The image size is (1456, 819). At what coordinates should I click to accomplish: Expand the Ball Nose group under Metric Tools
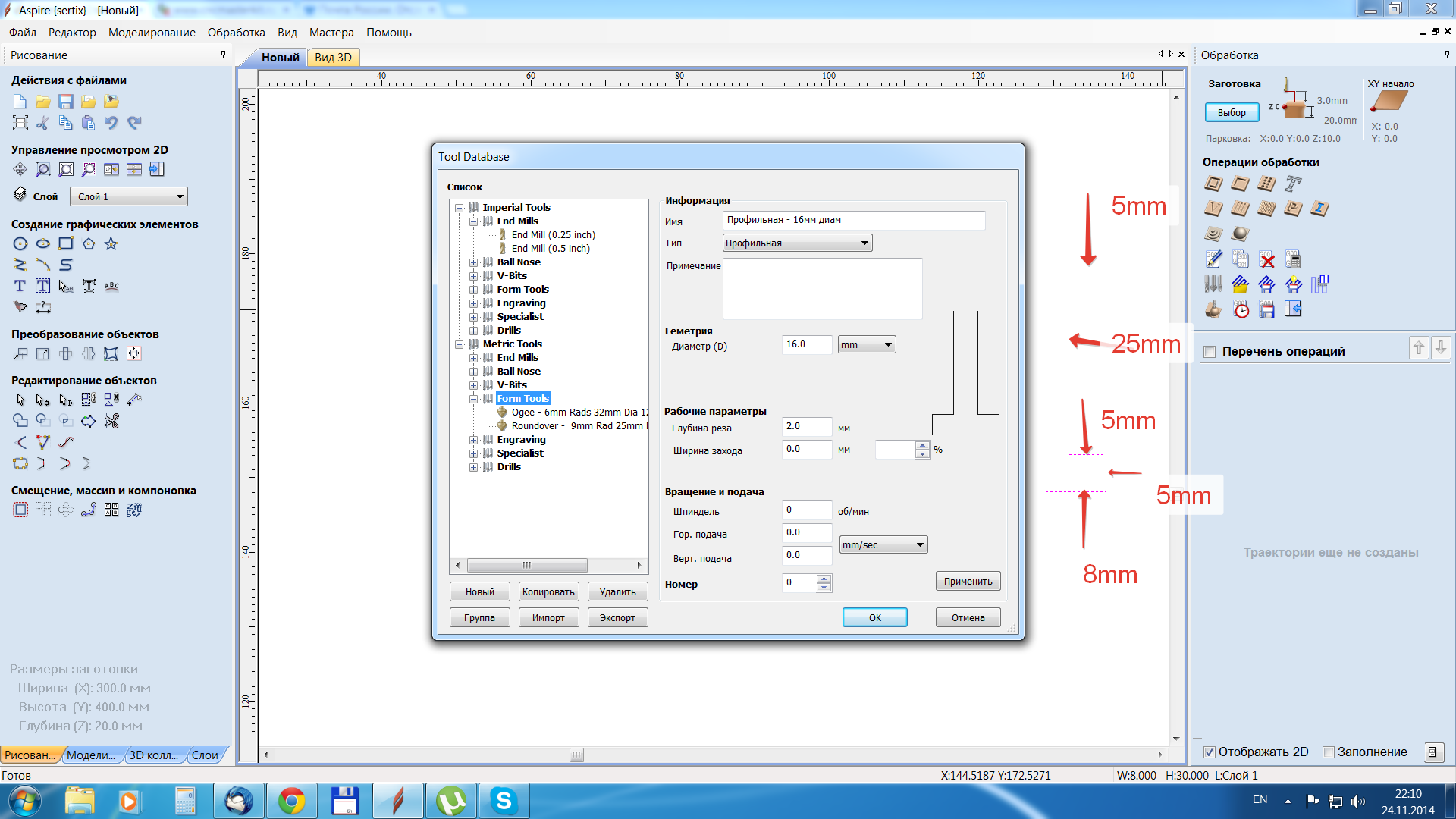coord(473,372)
